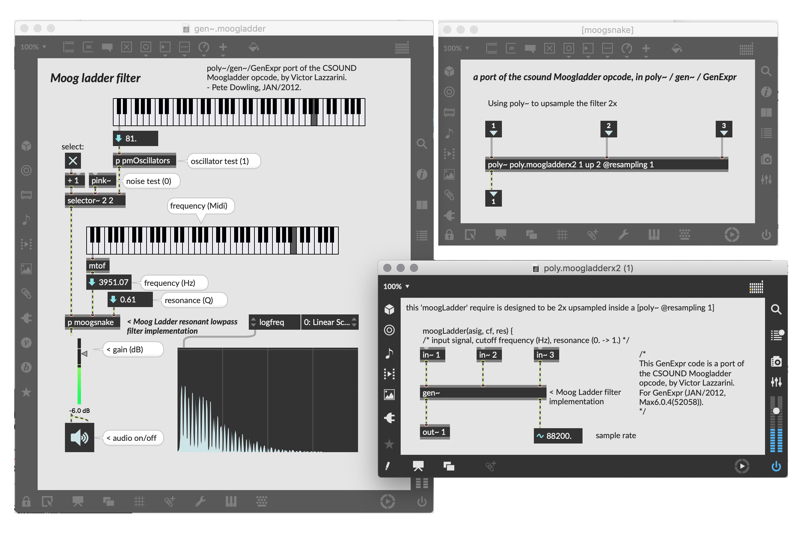Click the dial icon in the gen~.moogladder top toolbar
800x533 pixels.
point(204,47)
